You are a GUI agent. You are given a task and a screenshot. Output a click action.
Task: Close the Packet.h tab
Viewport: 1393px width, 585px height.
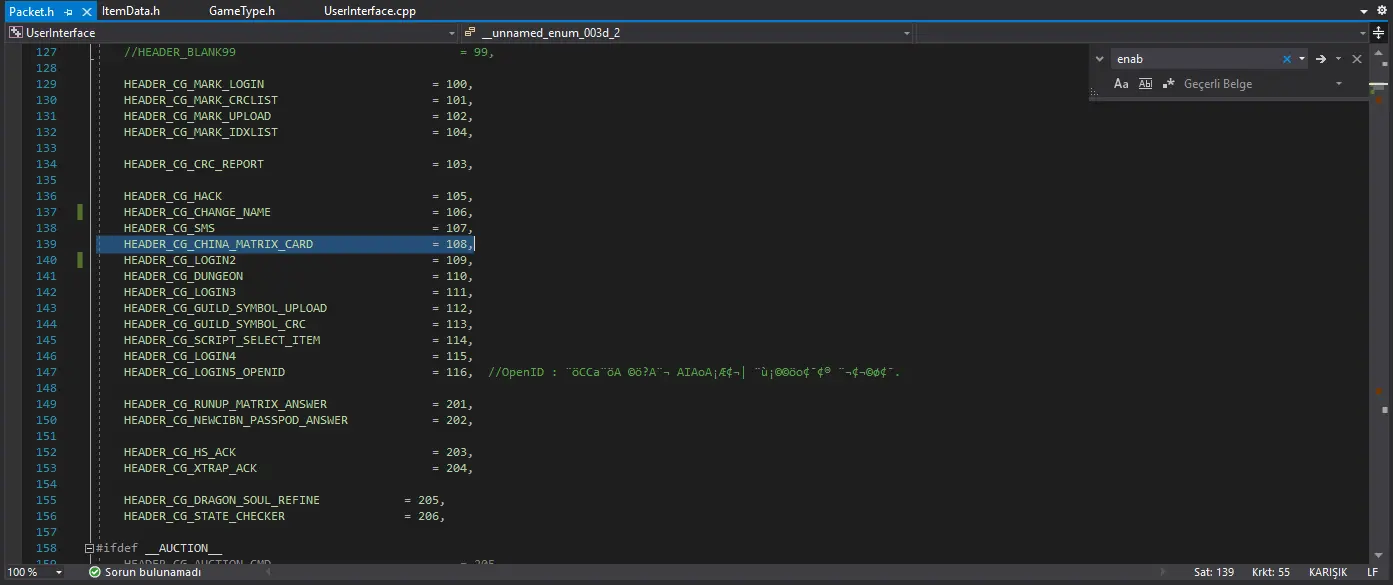86,12
